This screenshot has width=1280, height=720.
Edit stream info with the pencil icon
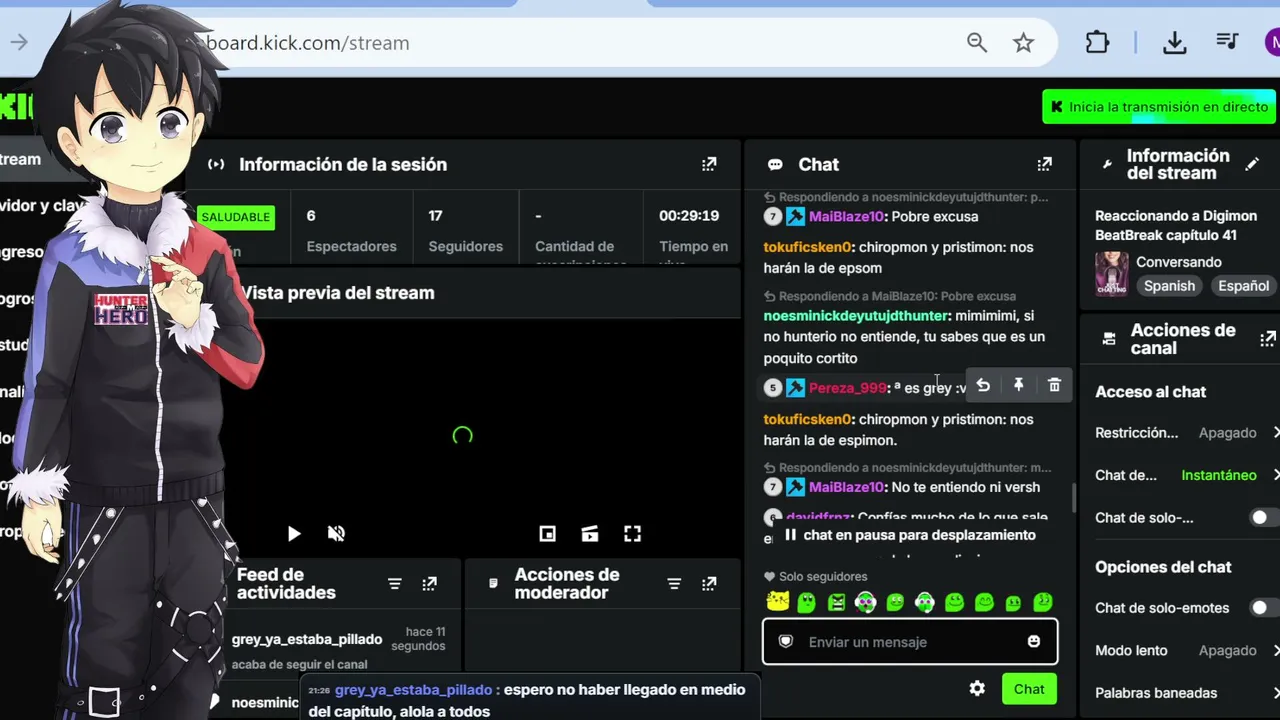(x=1252, y=164)
